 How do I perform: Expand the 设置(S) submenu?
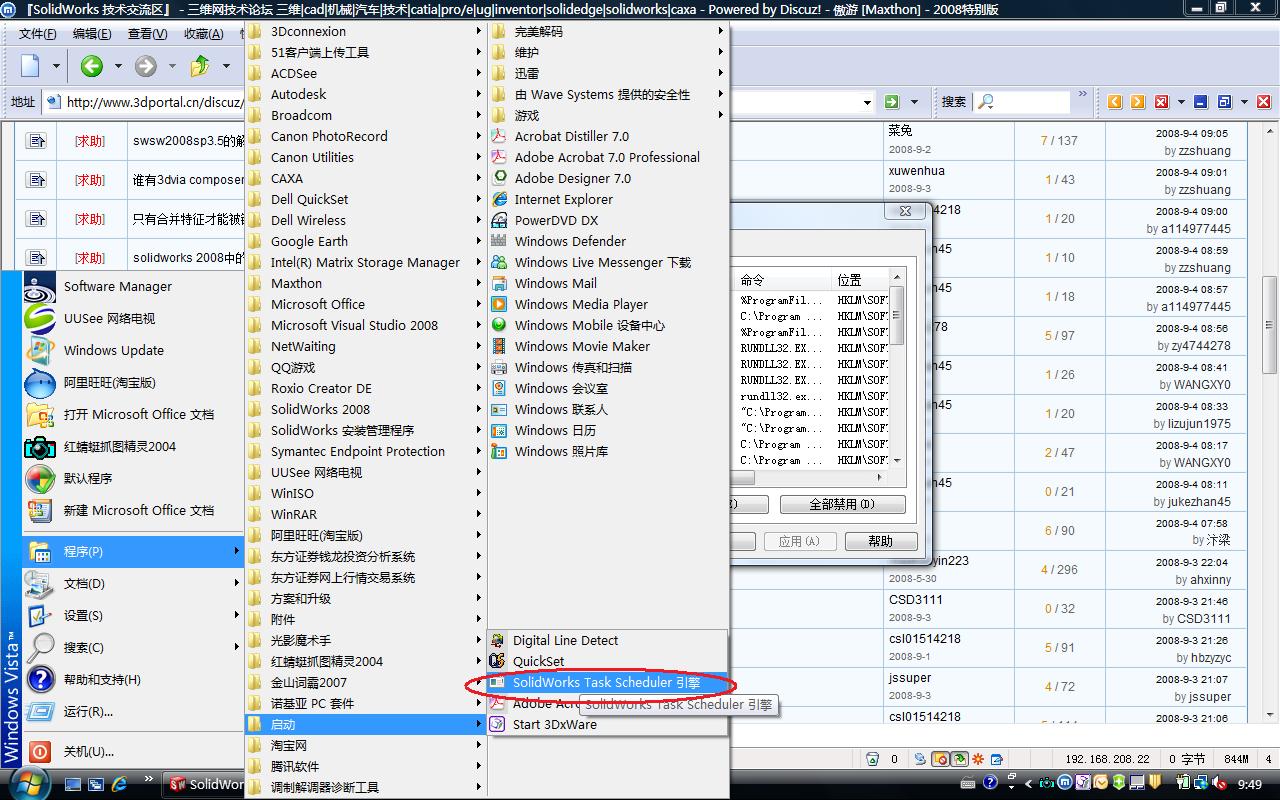tap(133, 615)
